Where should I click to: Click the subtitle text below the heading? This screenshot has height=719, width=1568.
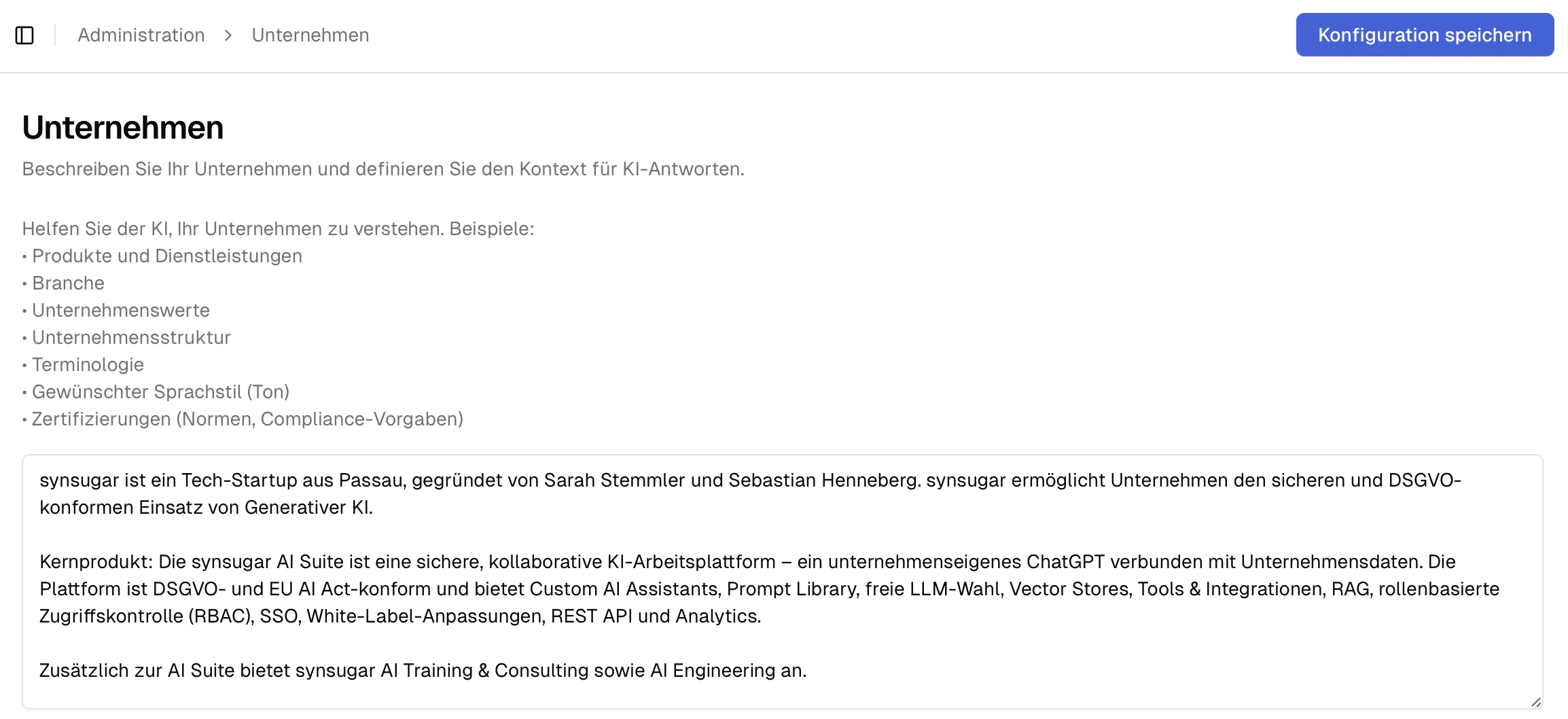383,169
